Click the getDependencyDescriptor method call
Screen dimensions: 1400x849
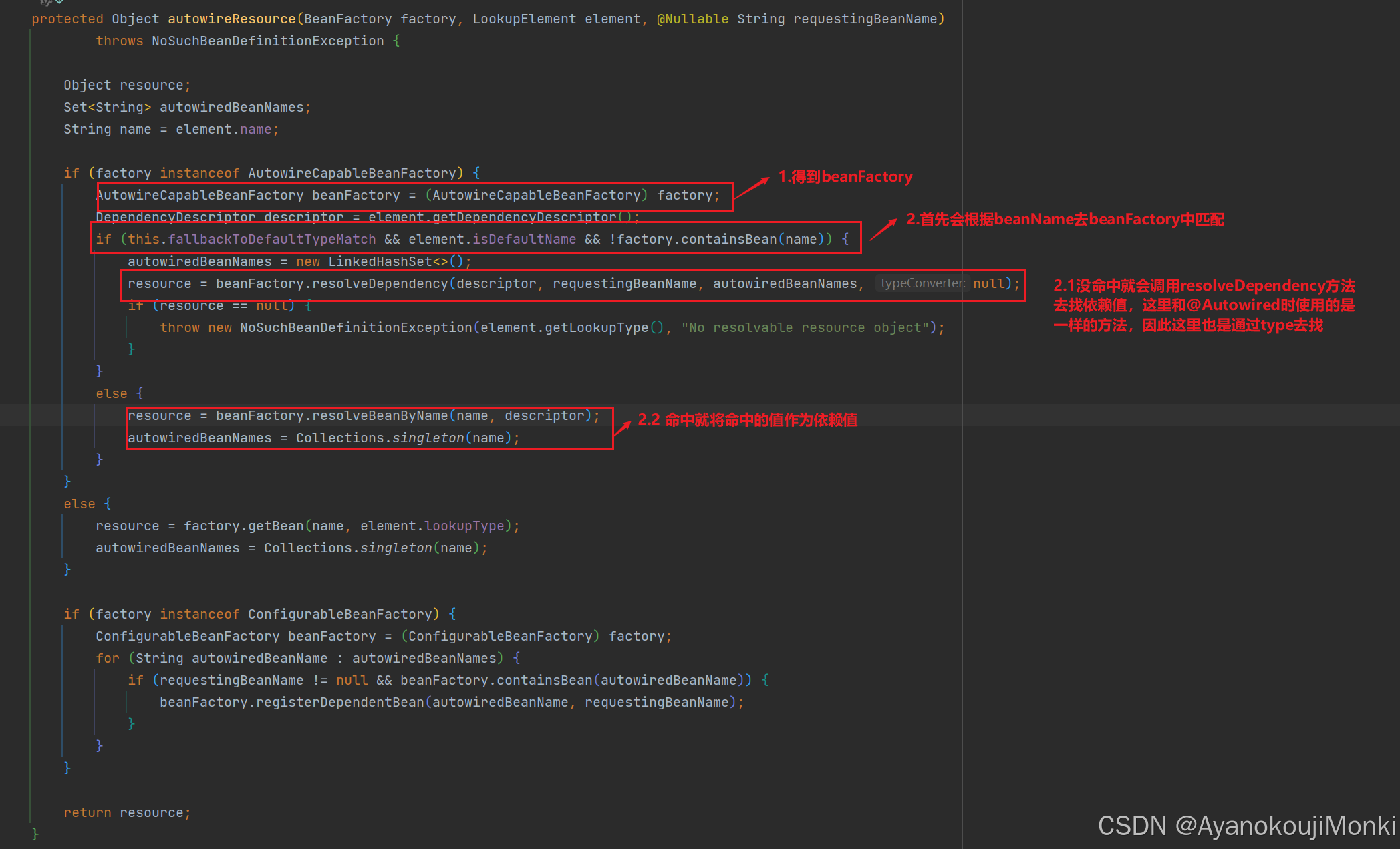[524, 217]
